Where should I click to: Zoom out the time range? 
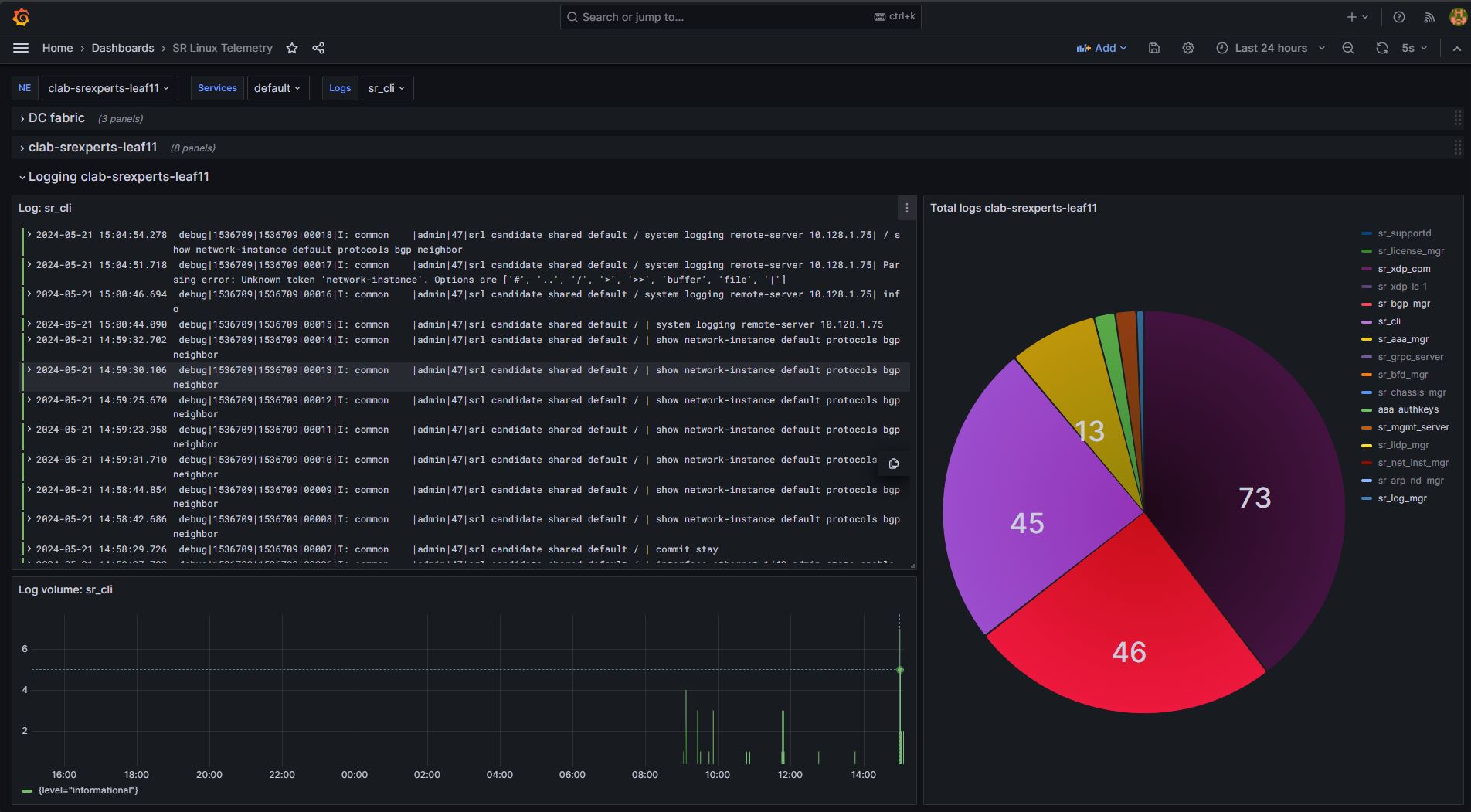pyautogui.click(x=1348, y=48)
